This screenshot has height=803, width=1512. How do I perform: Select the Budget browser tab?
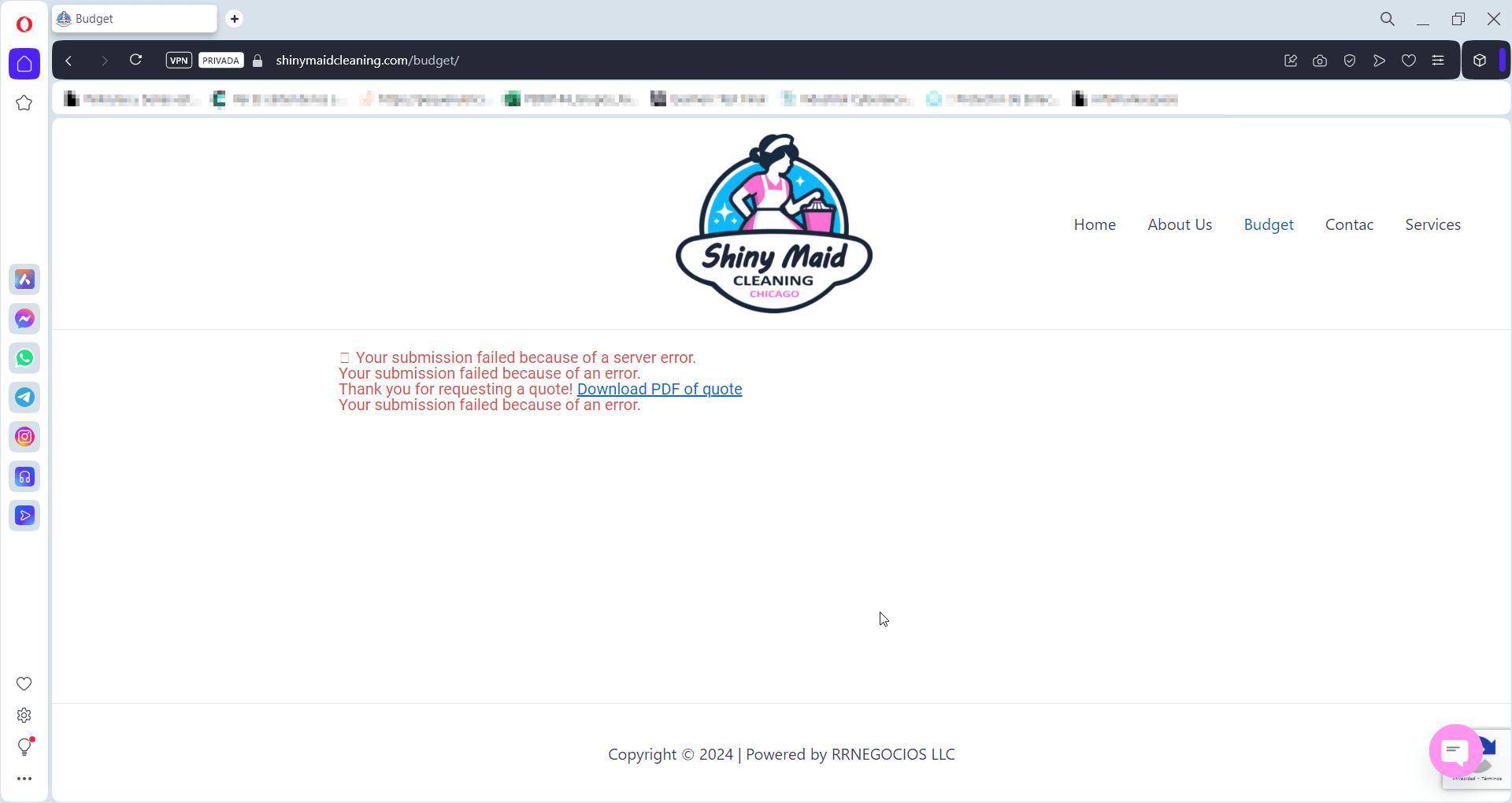coord(135,19)
